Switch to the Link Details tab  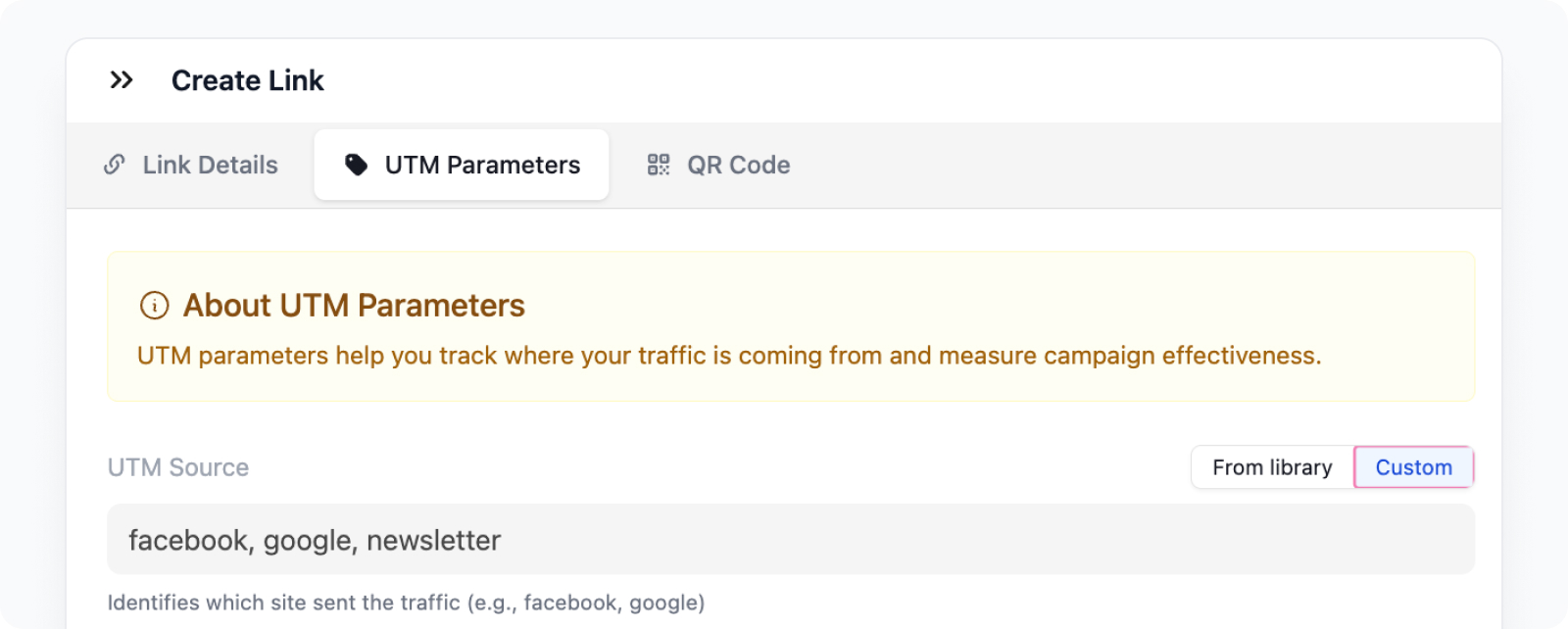[x=191, y=165]
